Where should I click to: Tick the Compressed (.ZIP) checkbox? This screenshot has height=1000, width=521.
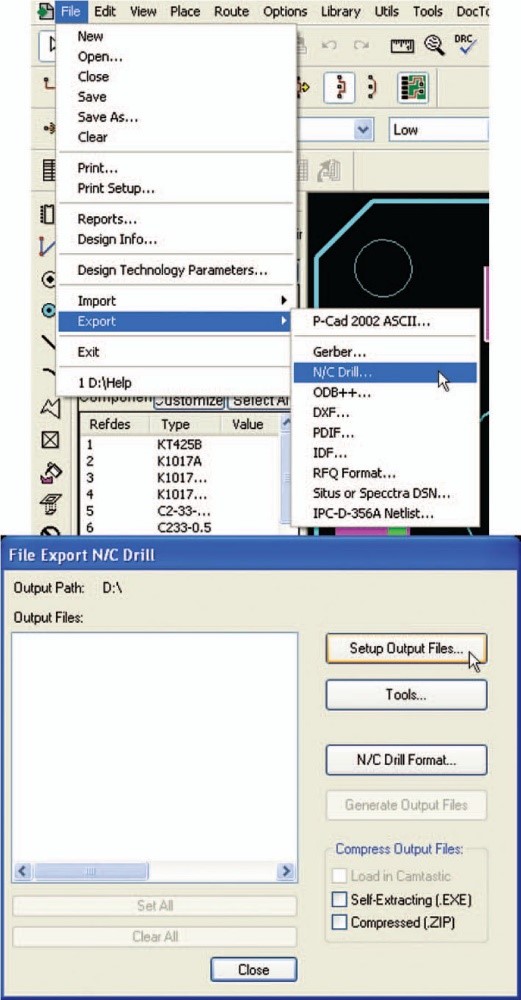tap(340, 922)
